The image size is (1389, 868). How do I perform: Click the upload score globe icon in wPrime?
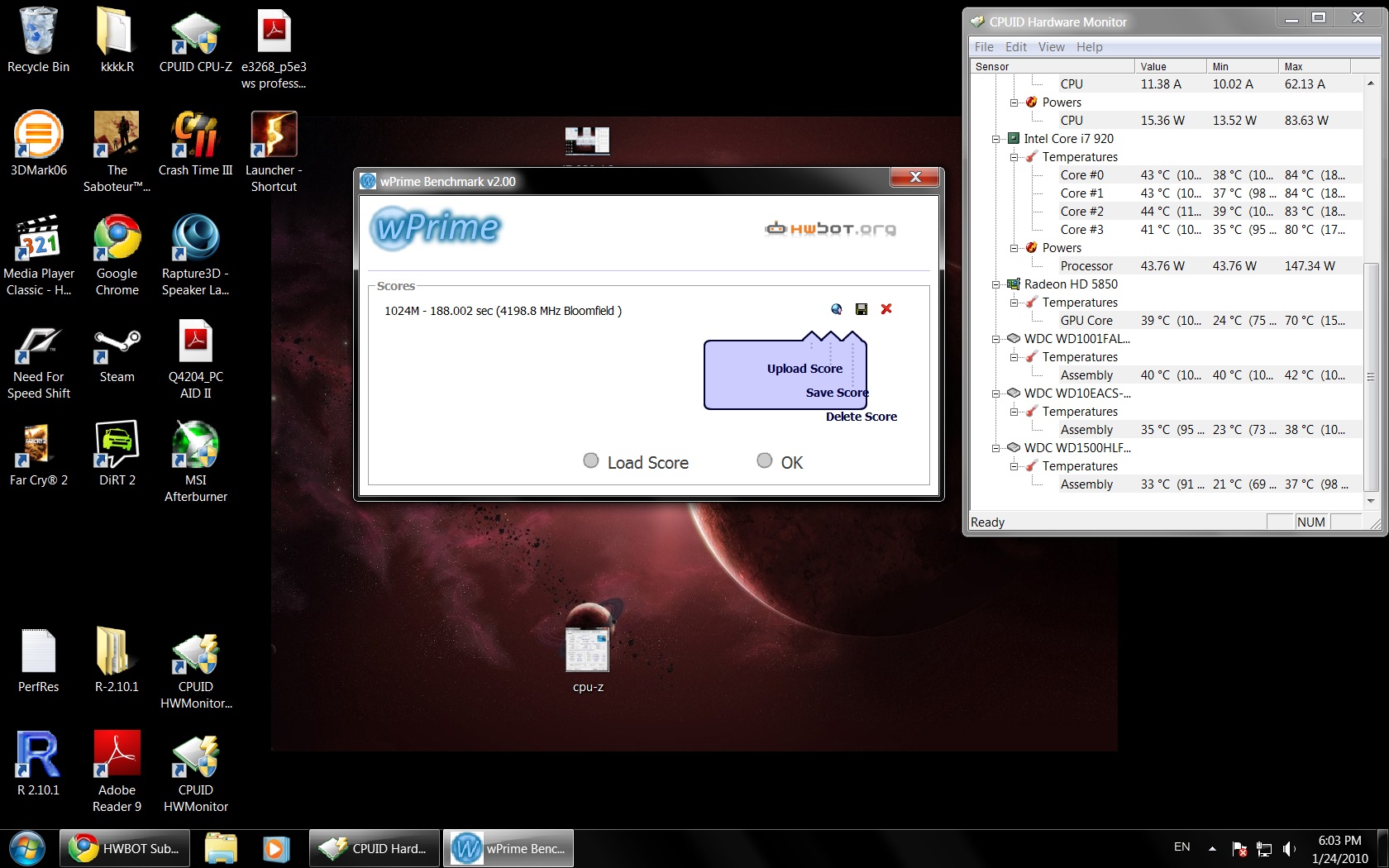click(837, 309)
